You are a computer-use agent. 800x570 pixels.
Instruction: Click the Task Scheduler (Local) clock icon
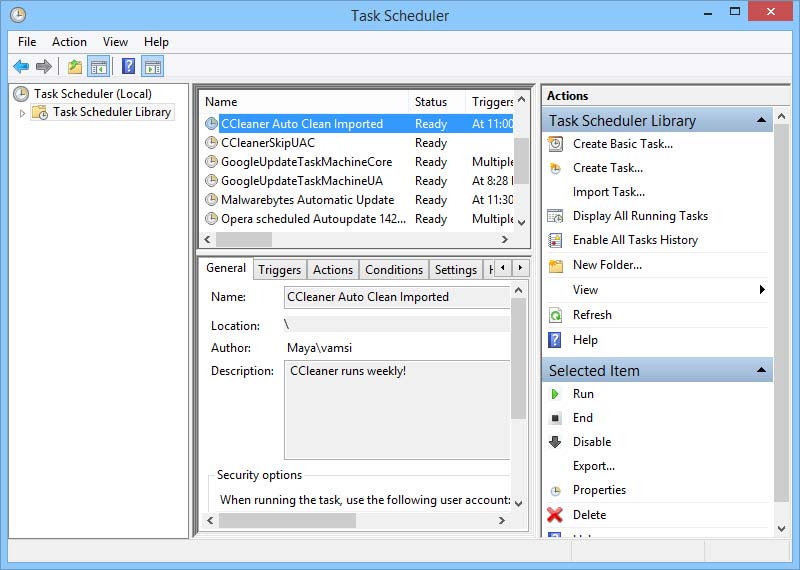21,94
